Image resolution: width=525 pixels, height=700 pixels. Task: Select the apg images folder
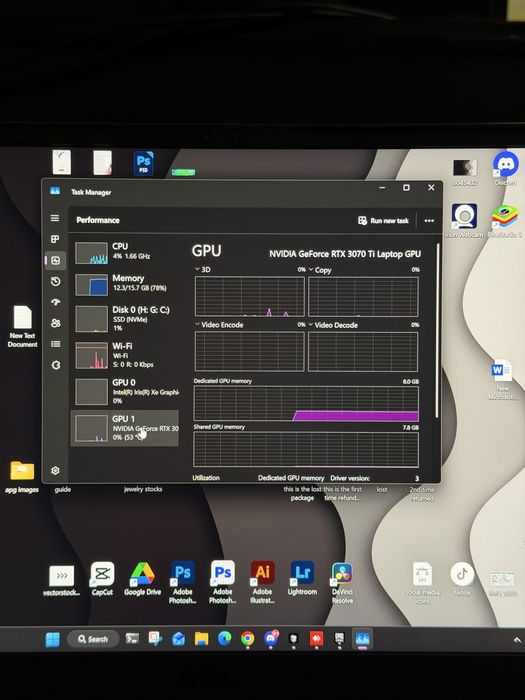point(22,477)
